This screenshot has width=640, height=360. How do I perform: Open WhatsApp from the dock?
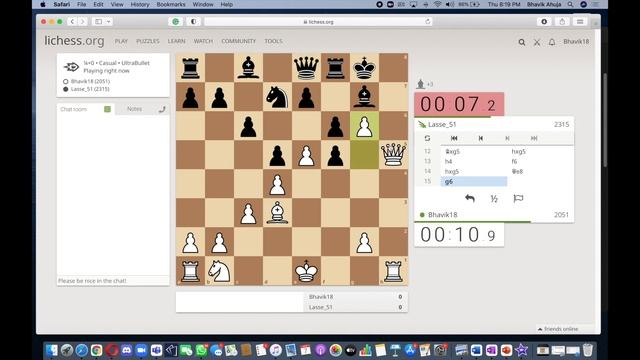(201, 350)
